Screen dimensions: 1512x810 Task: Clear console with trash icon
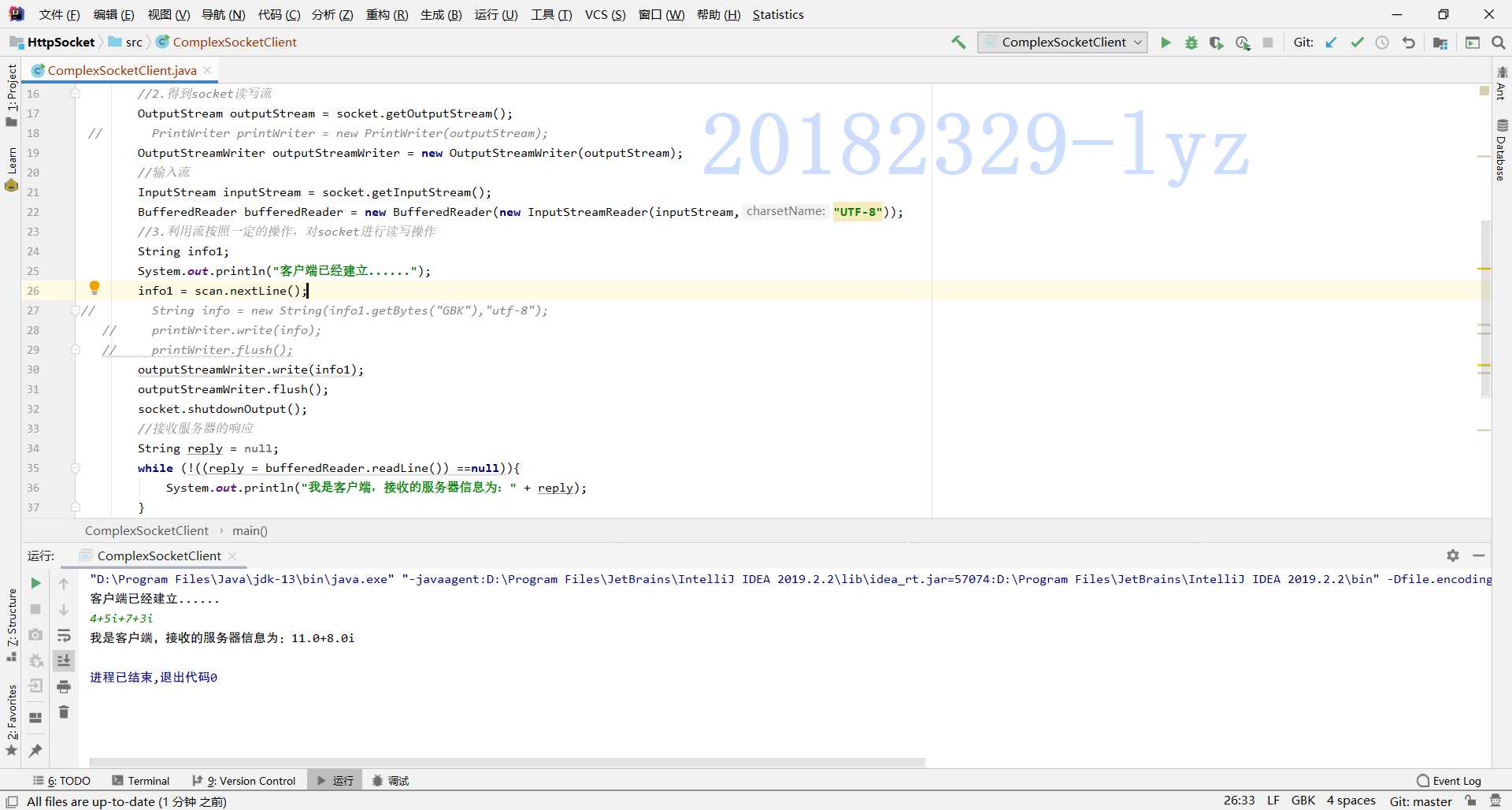(64, 712)
